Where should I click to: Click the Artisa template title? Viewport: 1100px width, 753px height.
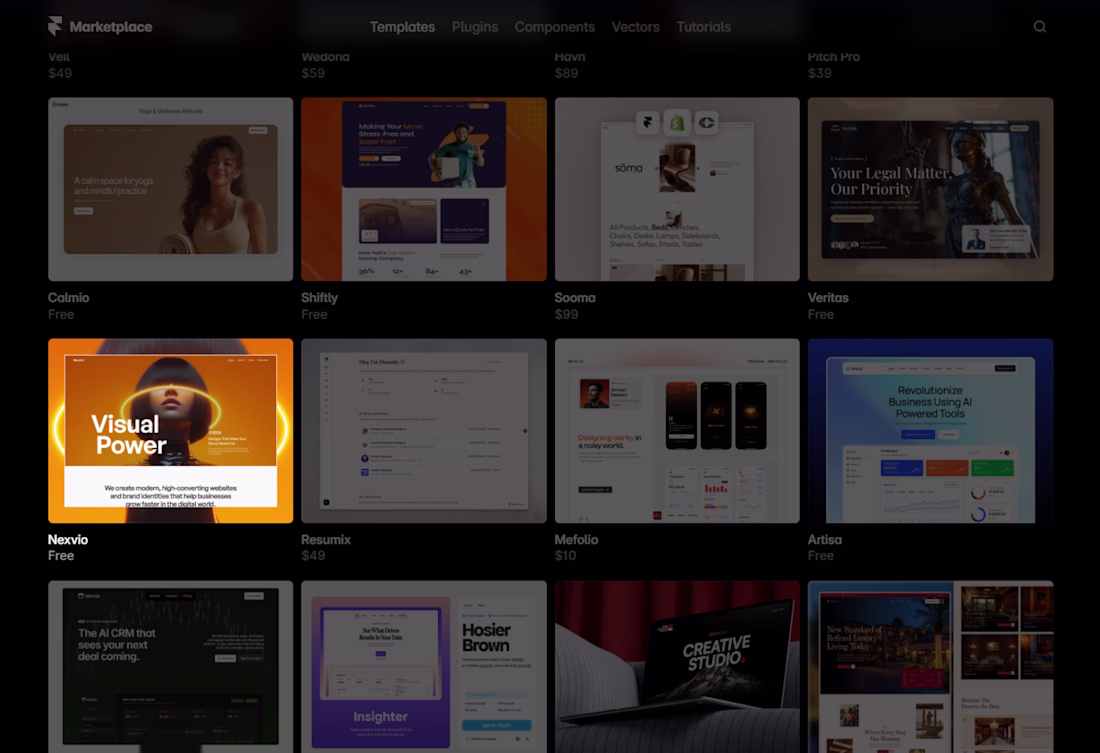click(824, 540)
